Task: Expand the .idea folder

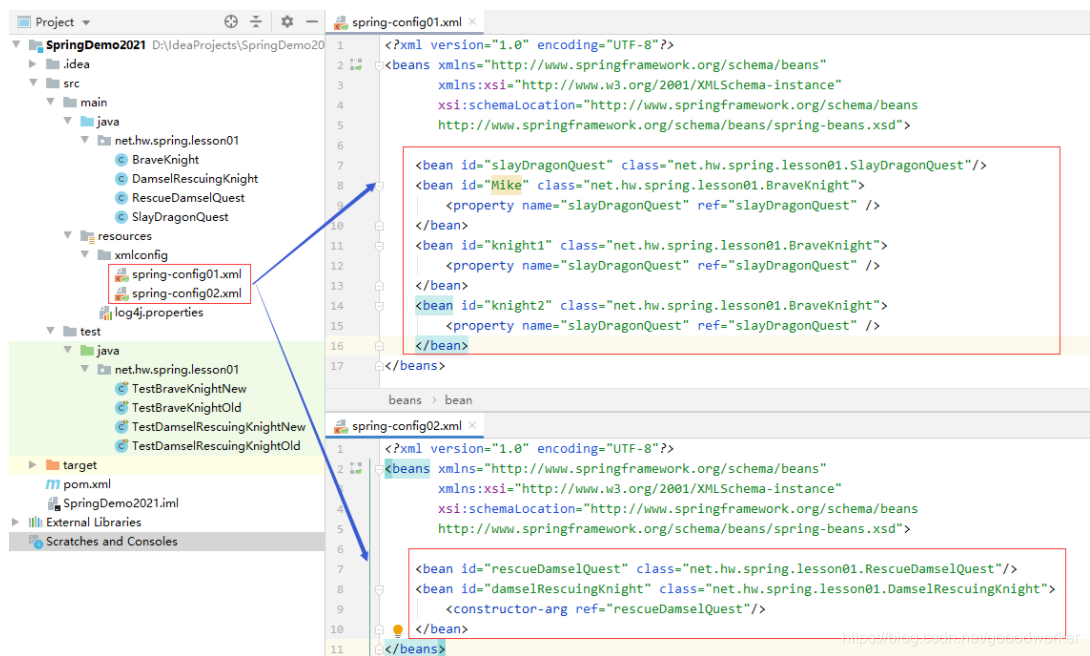Action: tap(33, 64)
